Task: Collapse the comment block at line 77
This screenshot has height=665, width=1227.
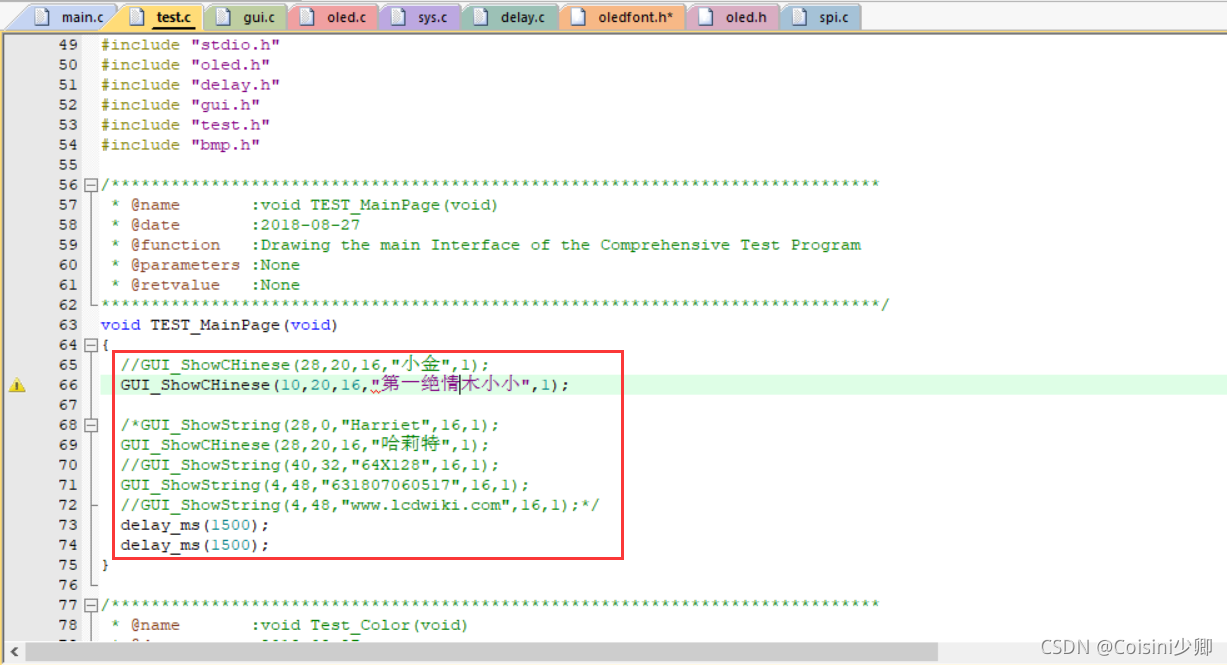Action: [x=91, y=605]
